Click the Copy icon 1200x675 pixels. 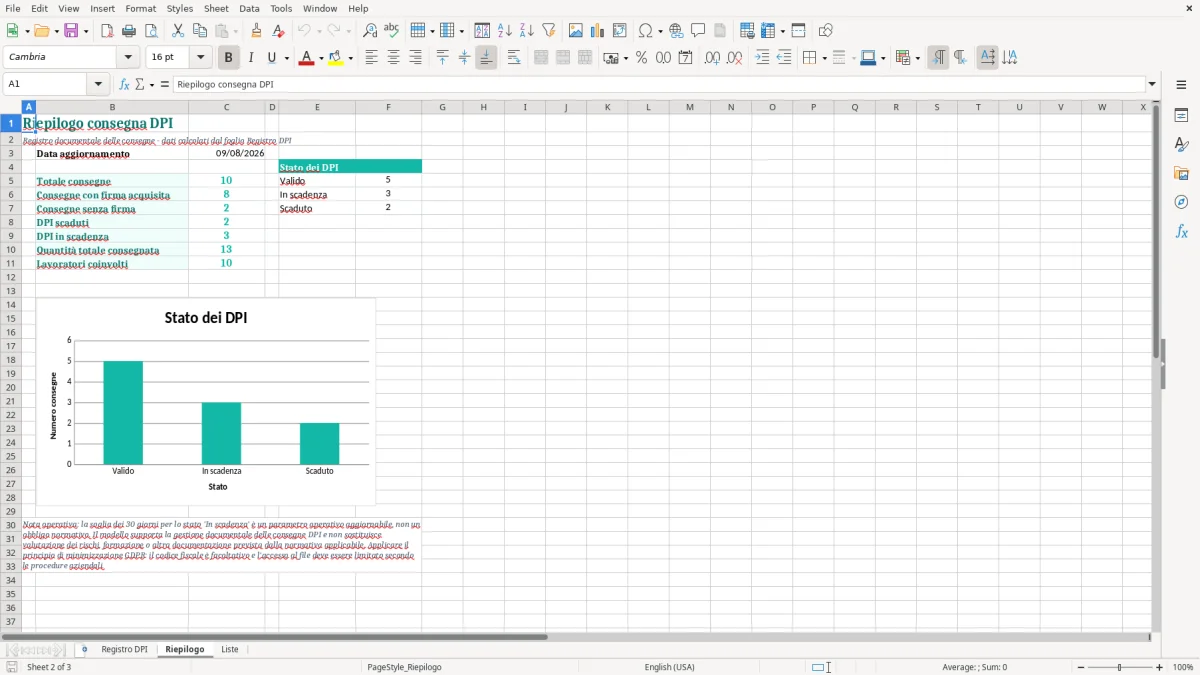pyautogui.click(x=199, y=31)
